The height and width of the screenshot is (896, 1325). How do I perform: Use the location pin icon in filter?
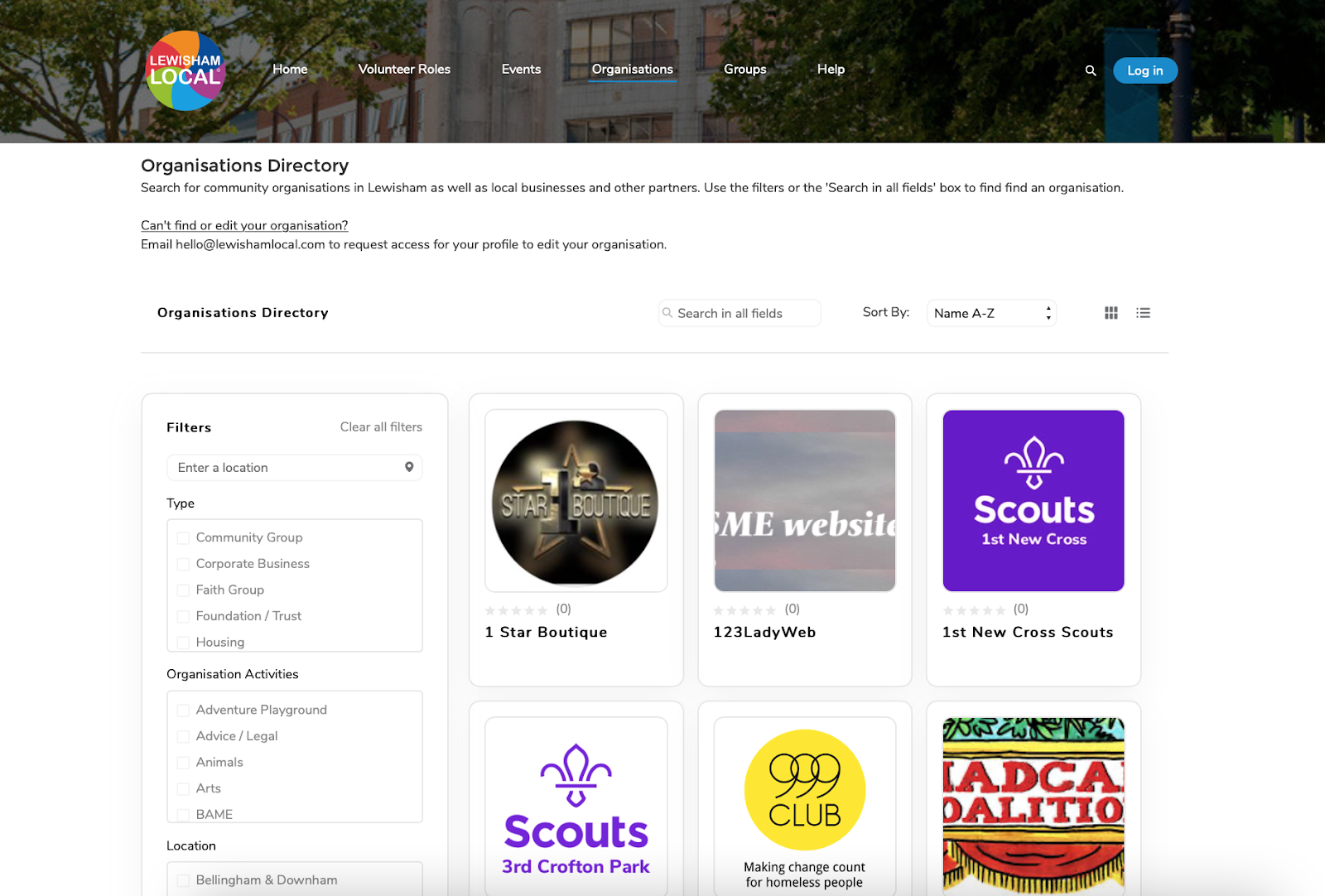coord(409,467)
